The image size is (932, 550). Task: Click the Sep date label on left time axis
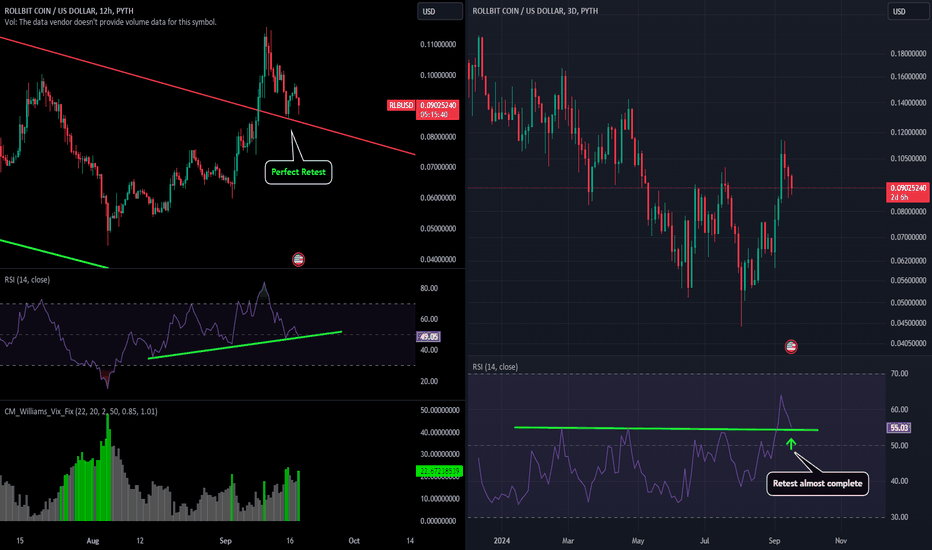[x=225, y=540]
